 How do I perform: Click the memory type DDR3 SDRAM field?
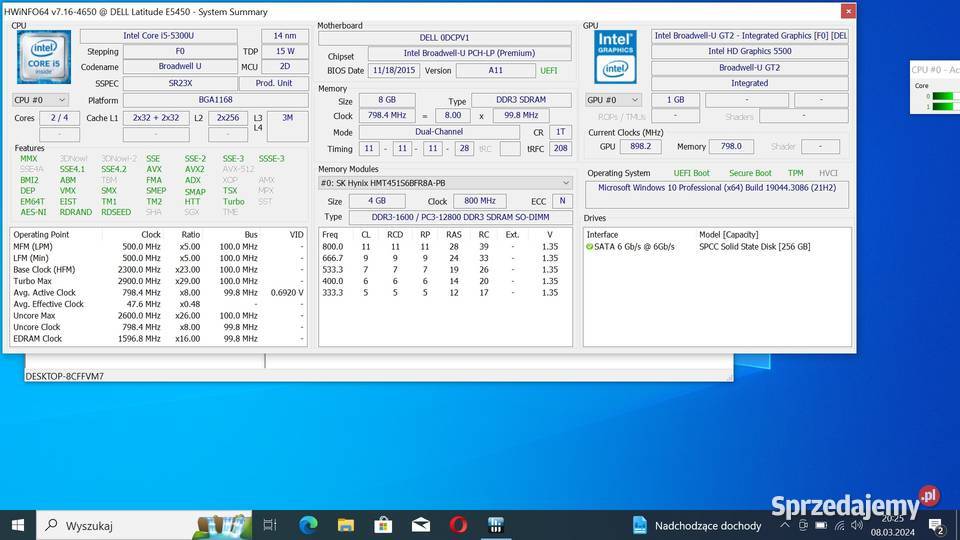click(521, 99)
